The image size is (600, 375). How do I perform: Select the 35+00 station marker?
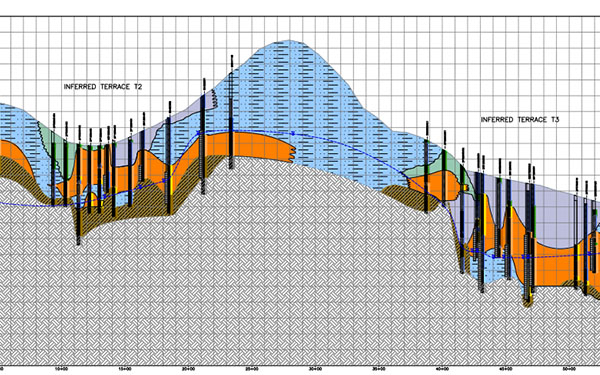point(378,369)
